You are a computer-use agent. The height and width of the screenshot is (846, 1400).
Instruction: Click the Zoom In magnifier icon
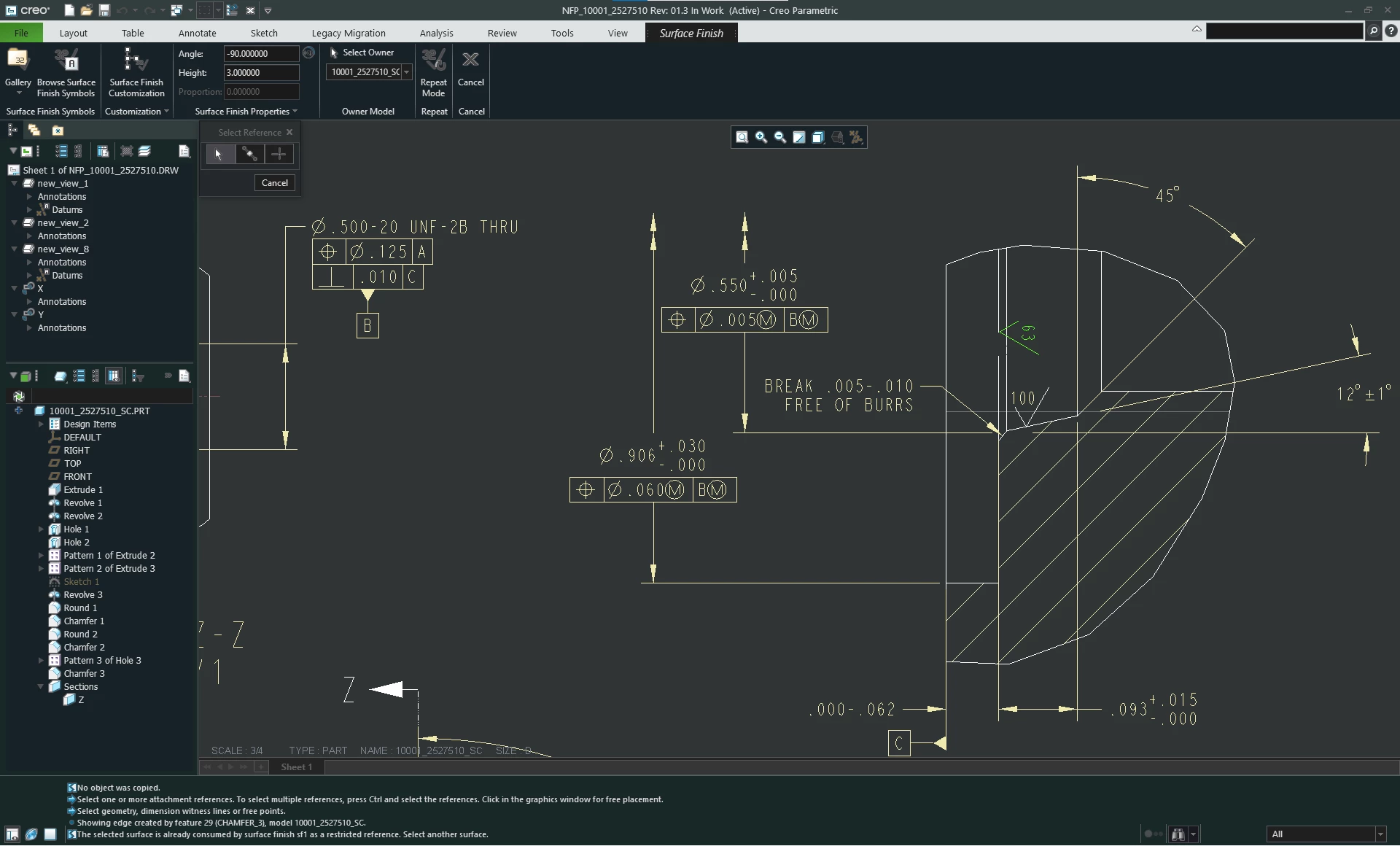coord(761,137)
